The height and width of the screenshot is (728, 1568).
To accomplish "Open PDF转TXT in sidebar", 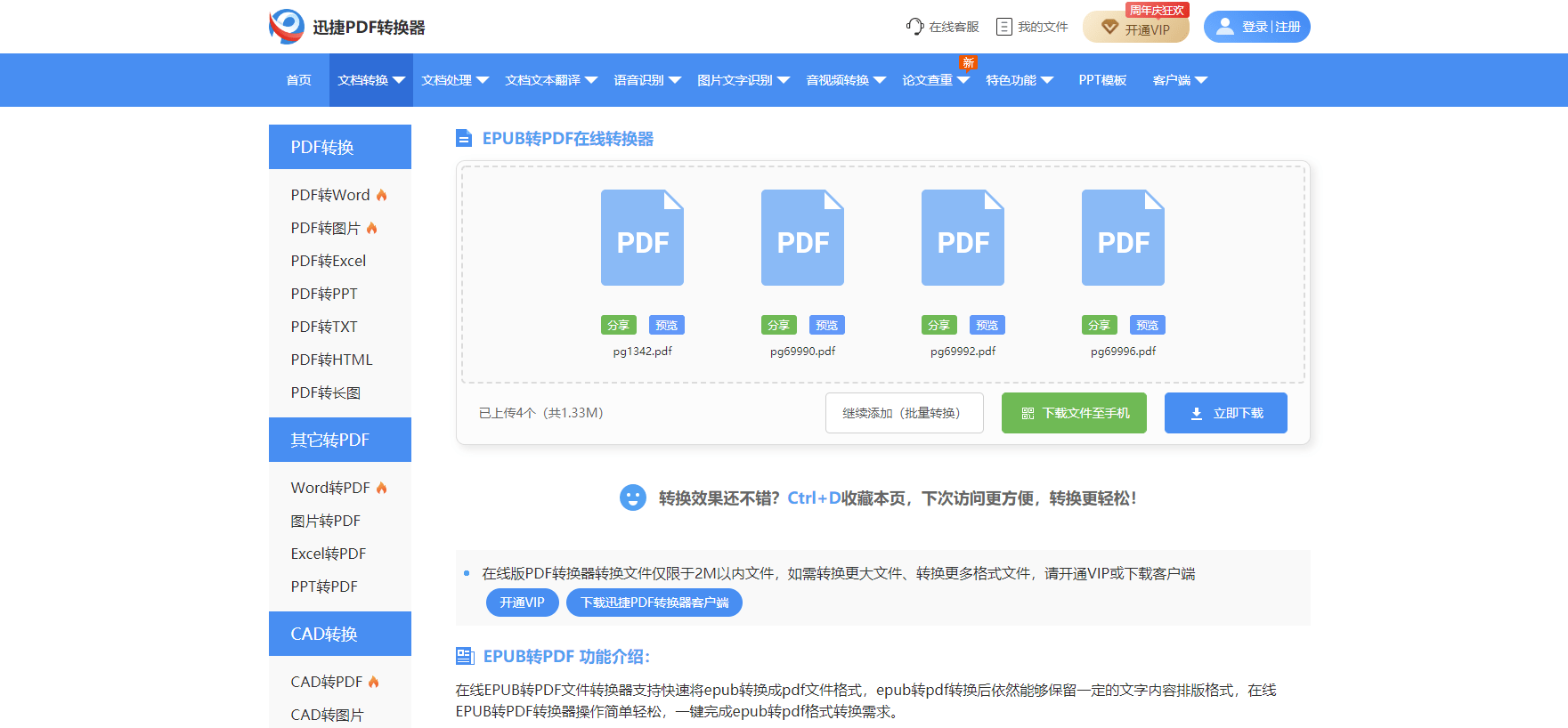I will click(x=324, y=327).
